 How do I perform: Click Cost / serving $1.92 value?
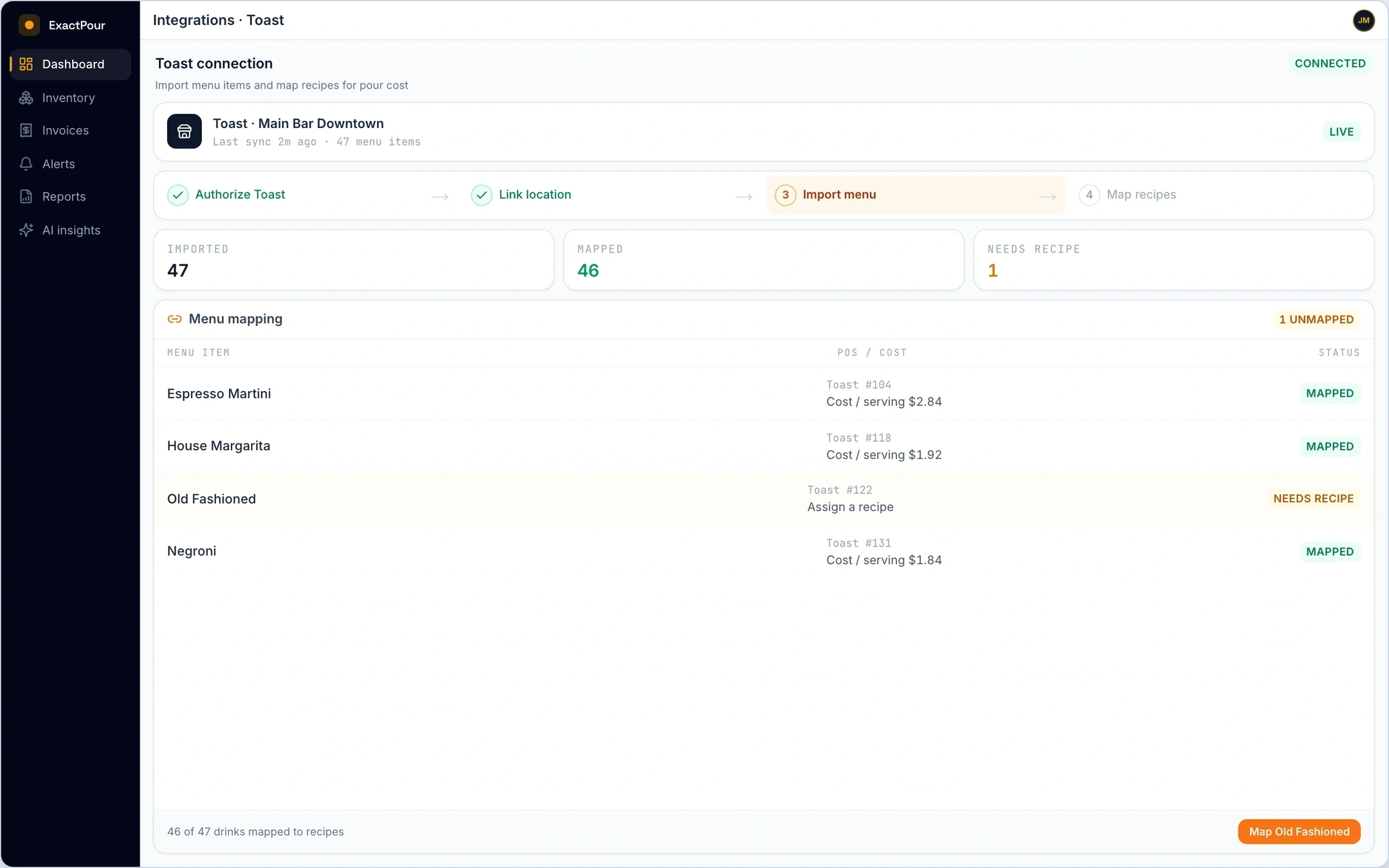884,455
